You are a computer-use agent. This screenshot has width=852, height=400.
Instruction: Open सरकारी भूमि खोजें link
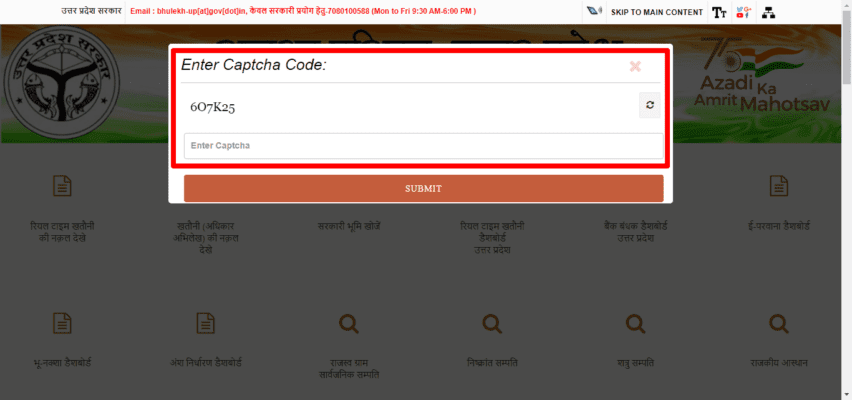[x=349, y=226]
